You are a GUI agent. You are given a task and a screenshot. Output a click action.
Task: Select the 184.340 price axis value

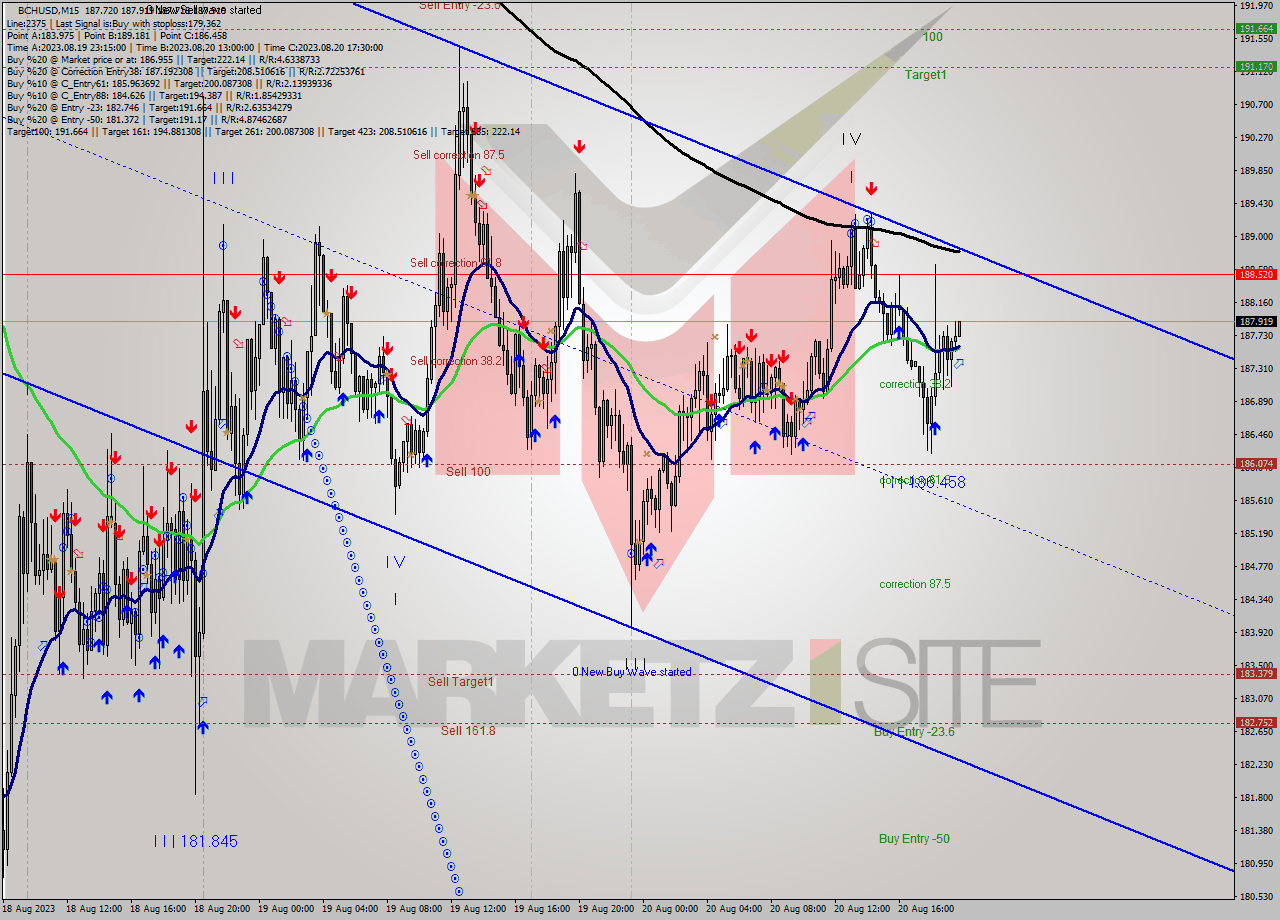pyautogui.click(x=1255, y=599)
